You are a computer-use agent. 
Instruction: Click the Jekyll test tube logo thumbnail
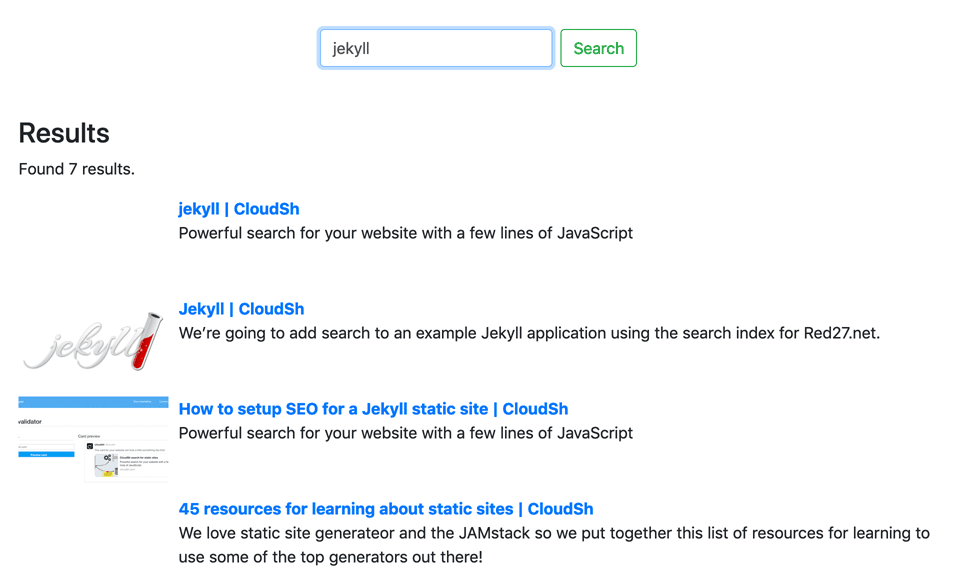pos(93,341)
